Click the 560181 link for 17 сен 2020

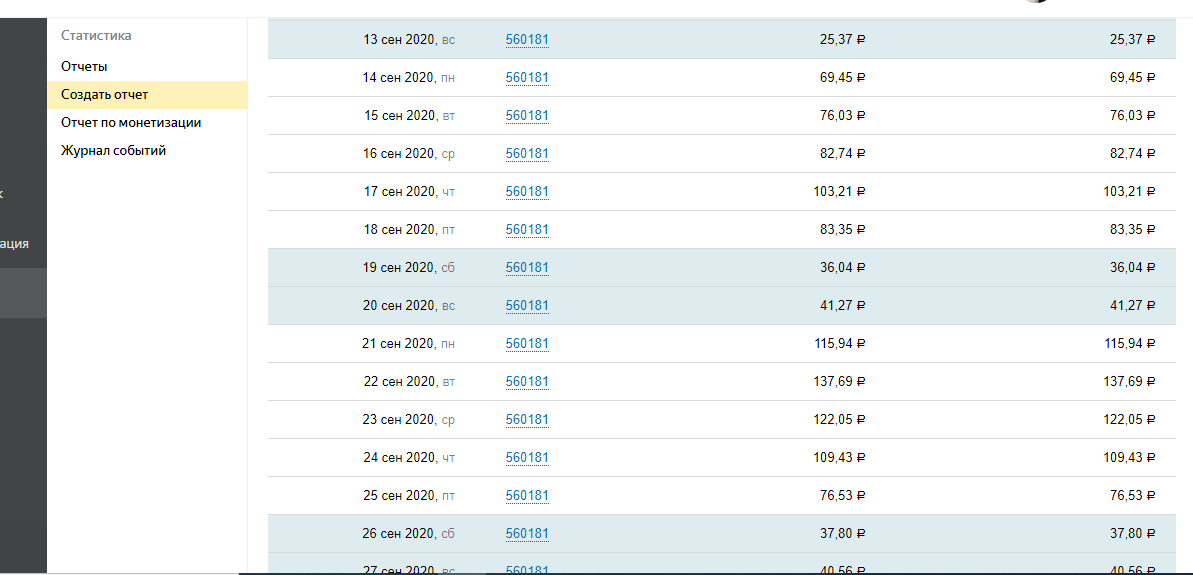(527, 192)
